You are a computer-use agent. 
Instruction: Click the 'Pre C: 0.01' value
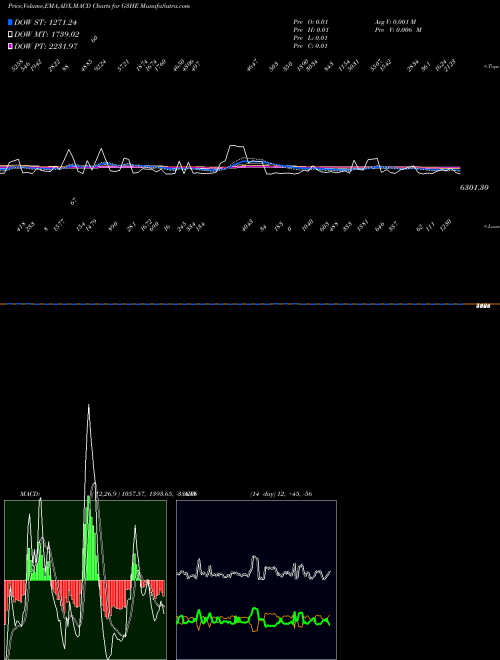[x=311, y=46]
